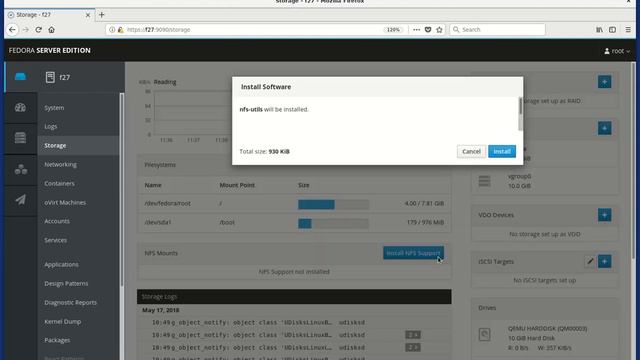Image resolution: width=640 pixels, height=360 pixels.
Task: Open the dashboard gauge sidebar icon
Action: click(x=20, y=107)
